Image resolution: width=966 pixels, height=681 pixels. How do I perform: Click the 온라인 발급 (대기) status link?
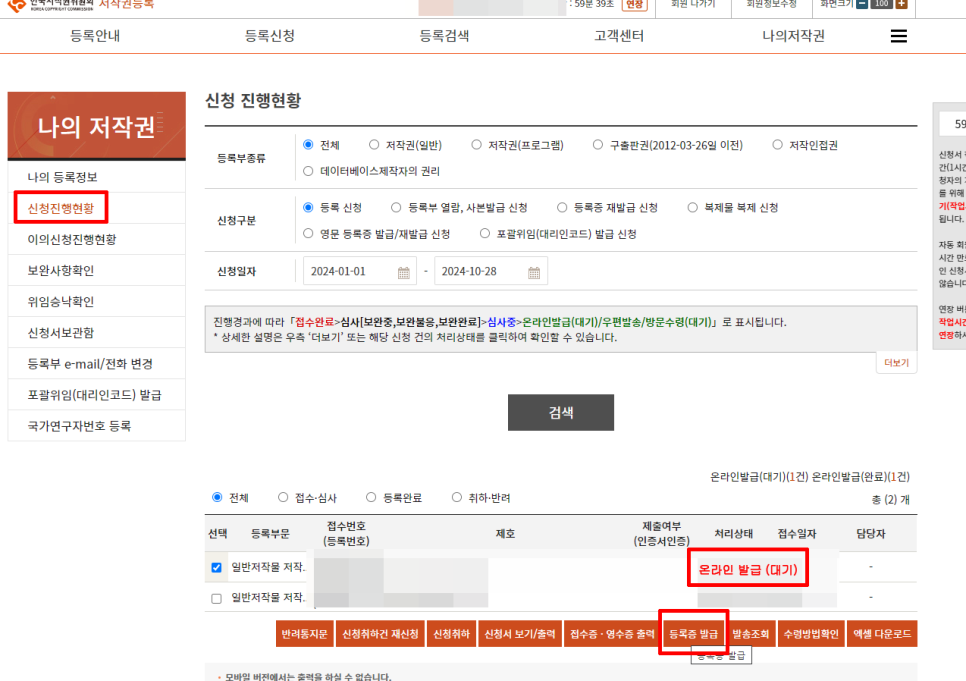coord(749,569)
